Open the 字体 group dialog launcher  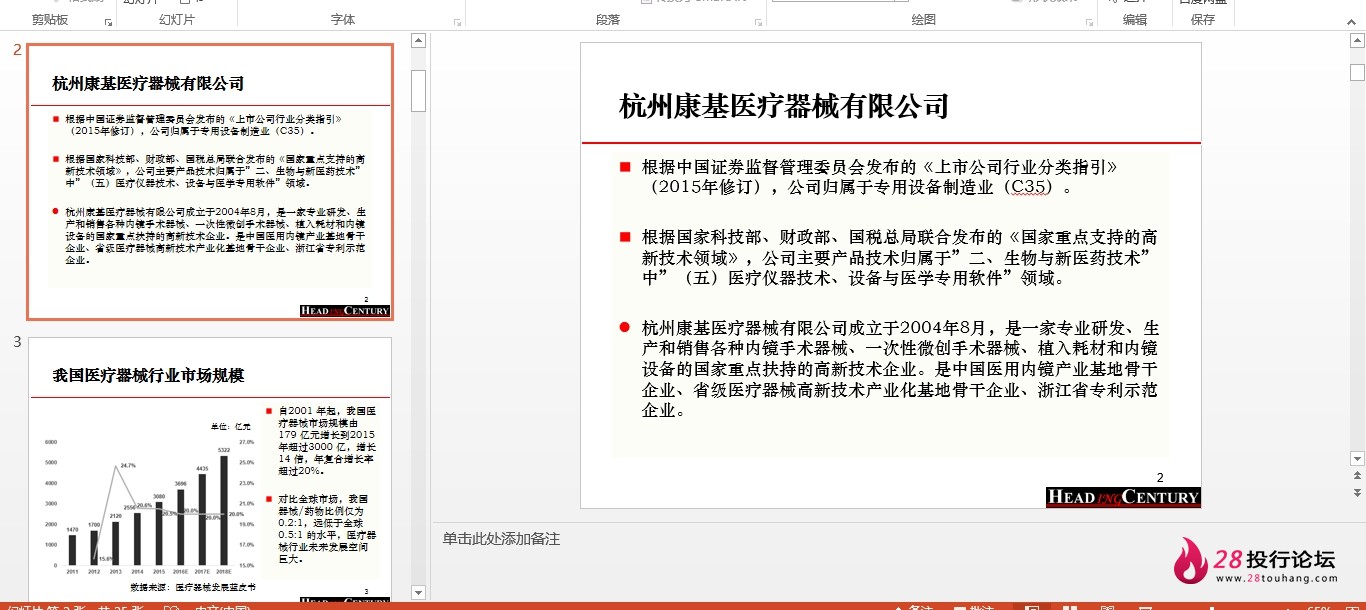pyautogui.click(x=458, y=21)
